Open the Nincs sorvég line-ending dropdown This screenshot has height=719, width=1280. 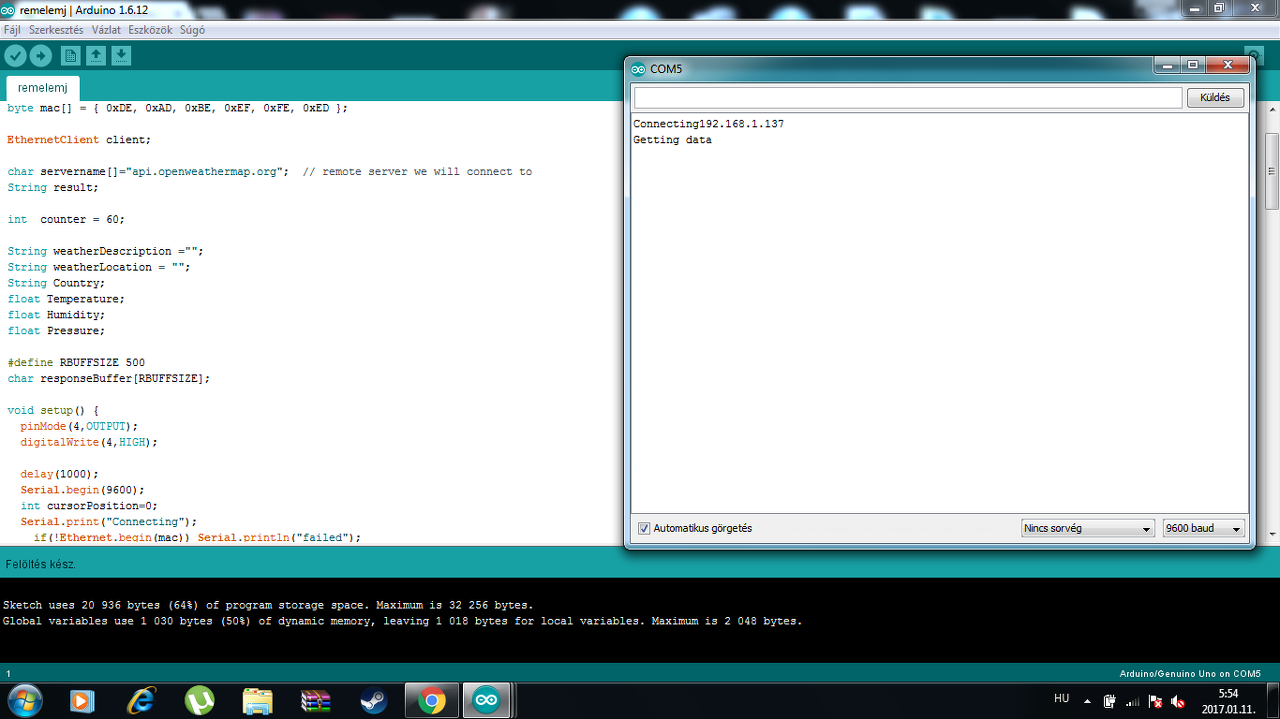pyautogui.click(x=1088, y=528)
